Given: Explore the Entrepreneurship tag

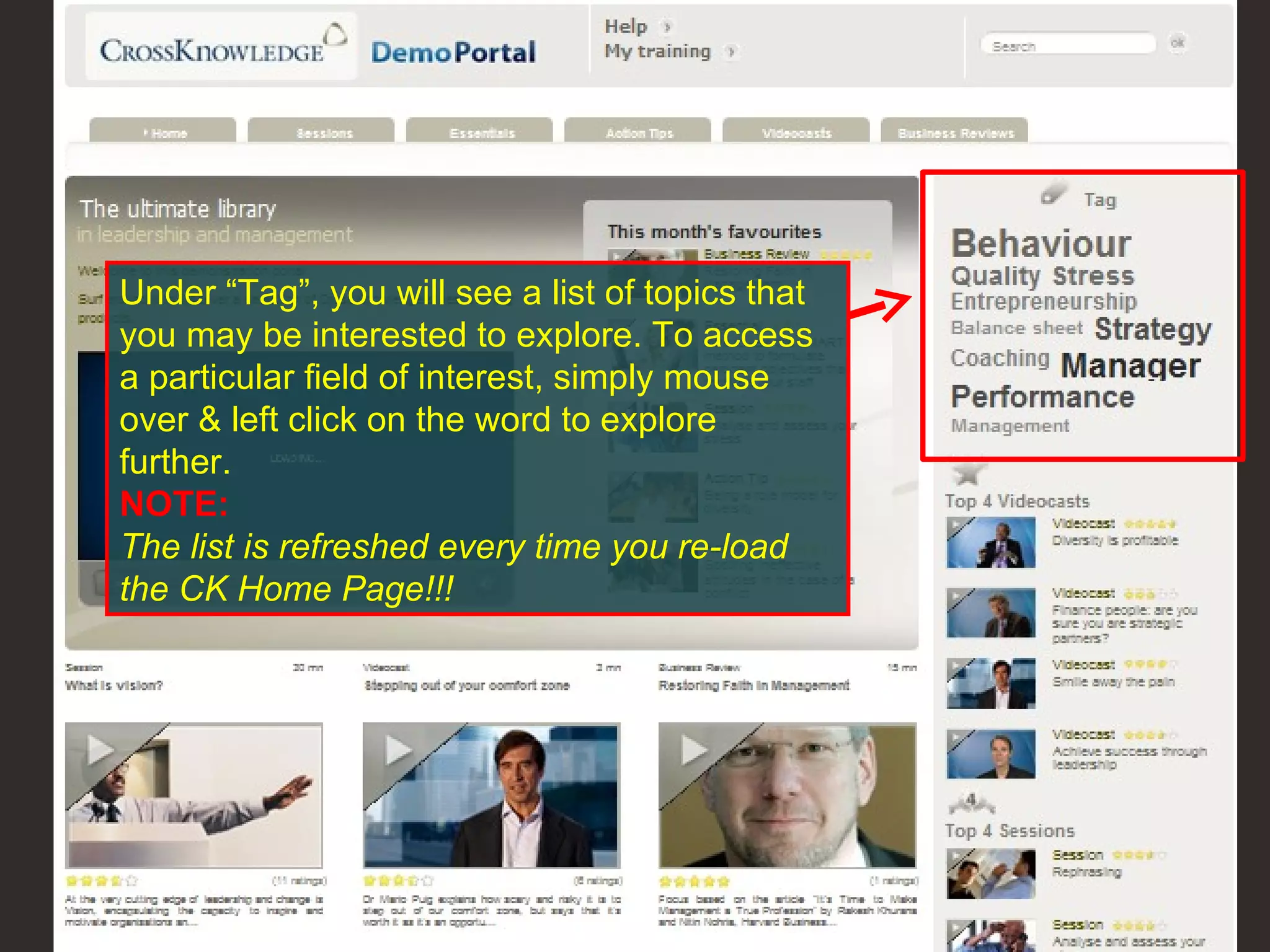Looking at the screenshot, I should pos(1044,302).
